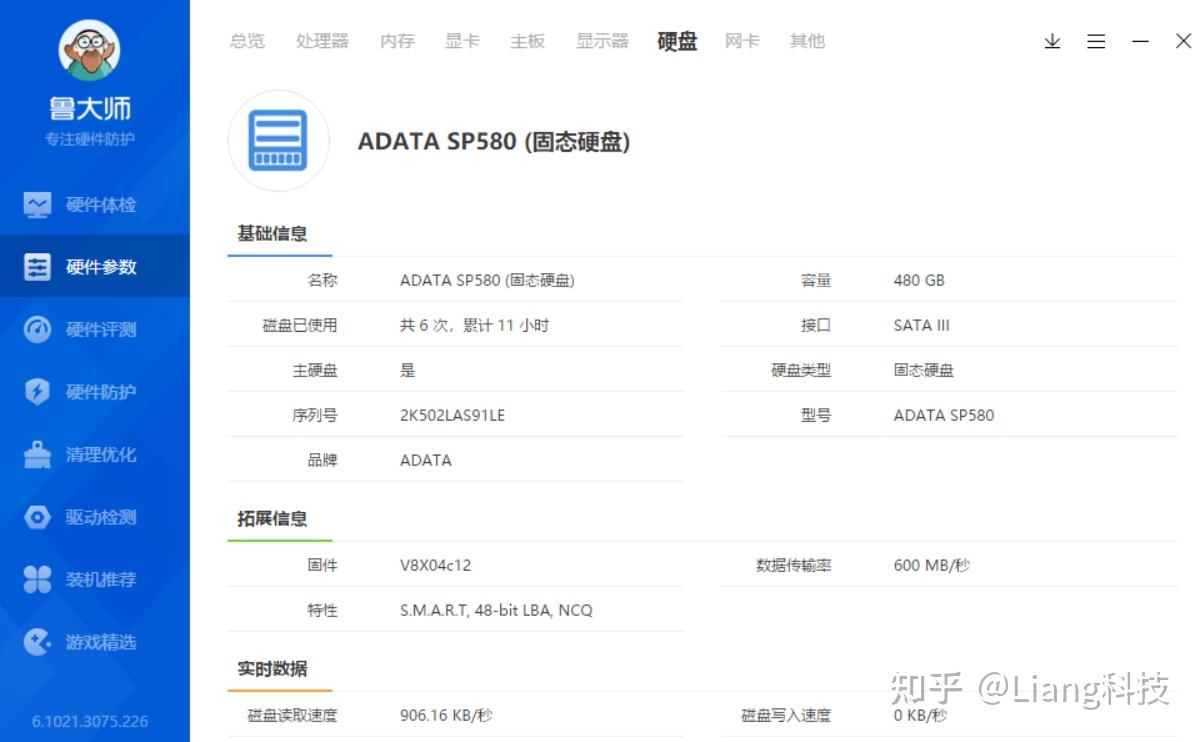Switch to the 显卡 tab
The height and width of the screenshot is (742, 1200).
point(462,41)
